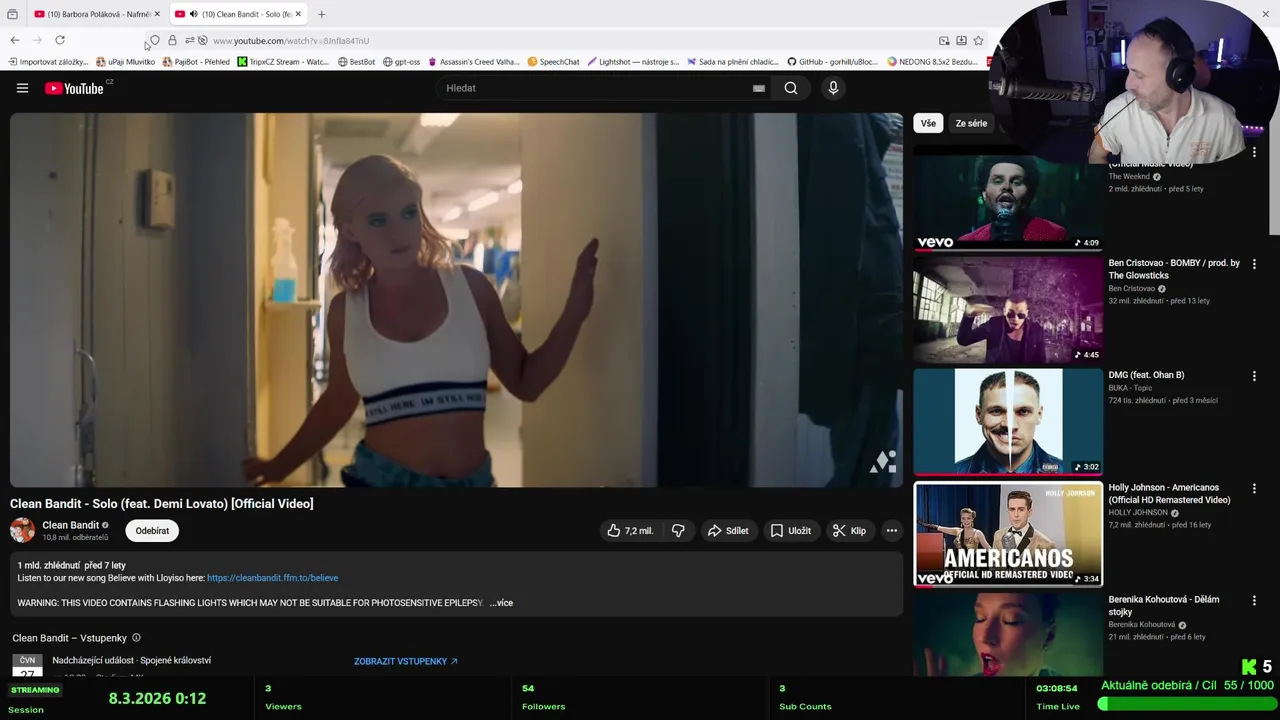The image size is (1280, 720).
Task: Mute the Clean Bandit tab via speaker icon
Action: pos(193,14)
